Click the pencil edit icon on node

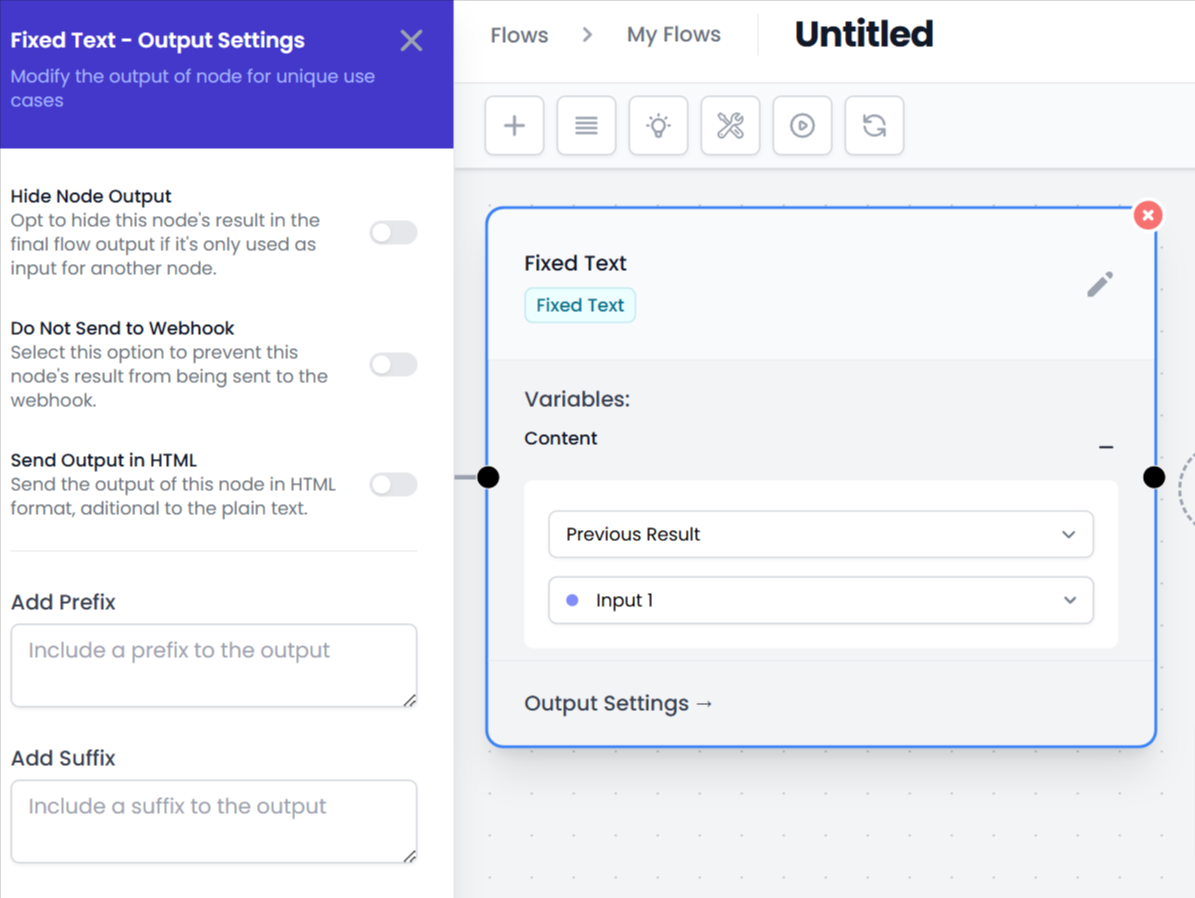[x=1100, y=284]
